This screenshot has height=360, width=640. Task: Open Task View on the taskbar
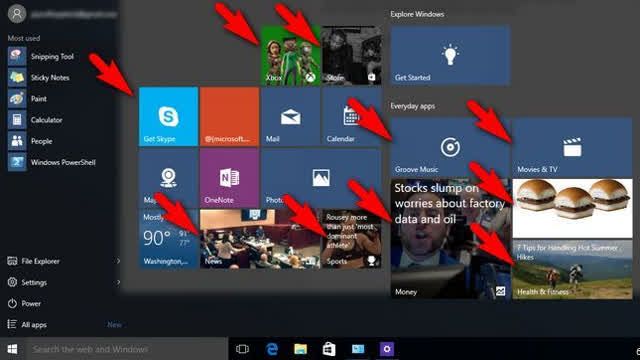tap(242, 349)
